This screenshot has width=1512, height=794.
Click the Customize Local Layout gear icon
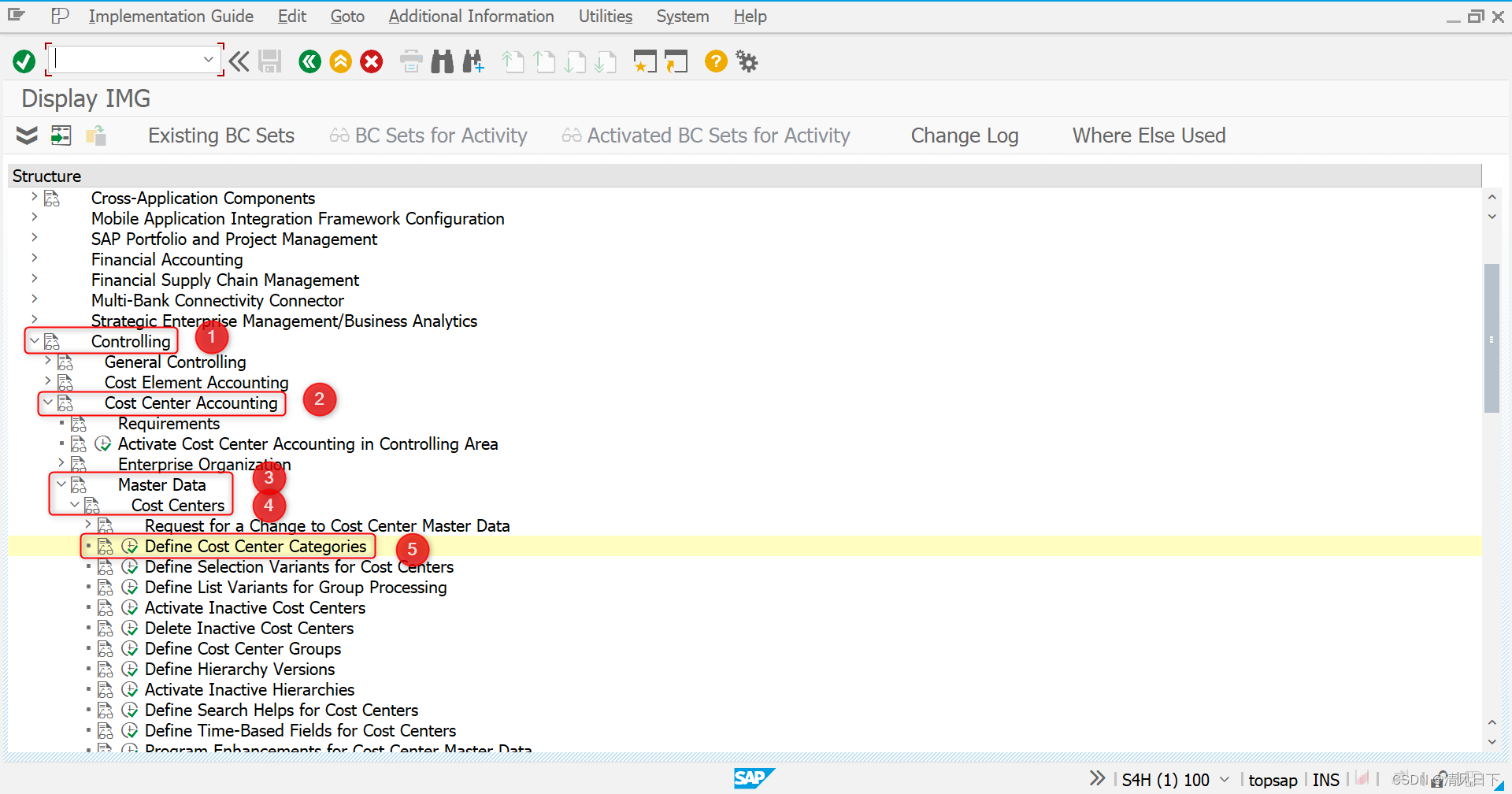[747, 61]
